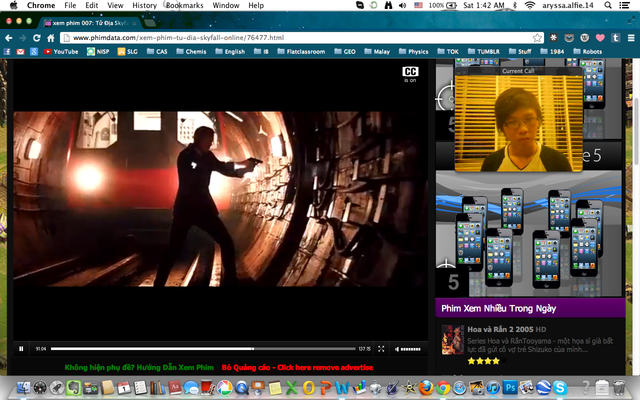Open the Google bookmark icon
The image size is (640, 400).
click(34, 51)
